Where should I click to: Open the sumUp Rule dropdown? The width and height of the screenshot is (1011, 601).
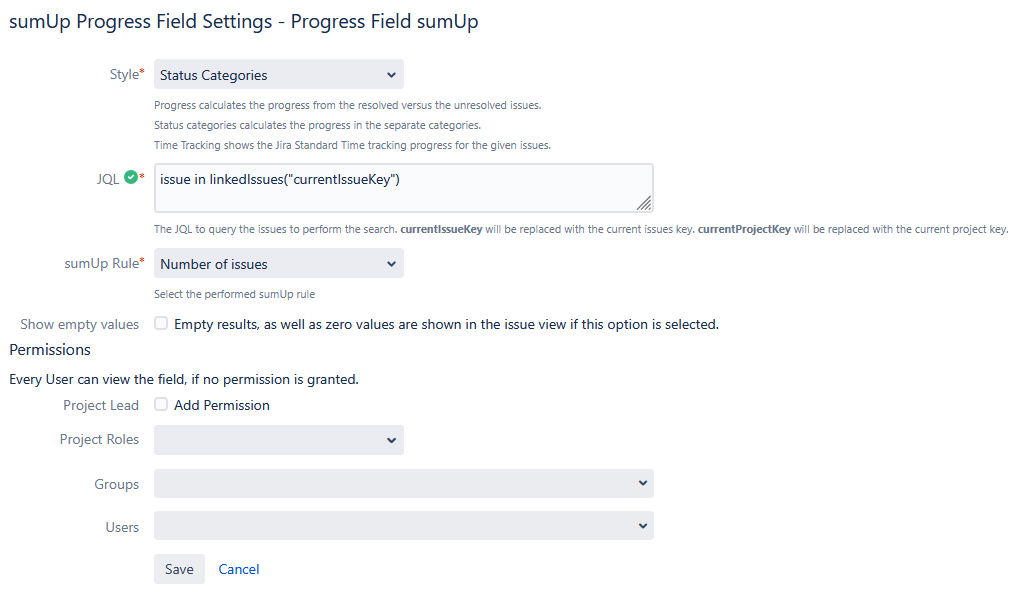tap(278, 264)
